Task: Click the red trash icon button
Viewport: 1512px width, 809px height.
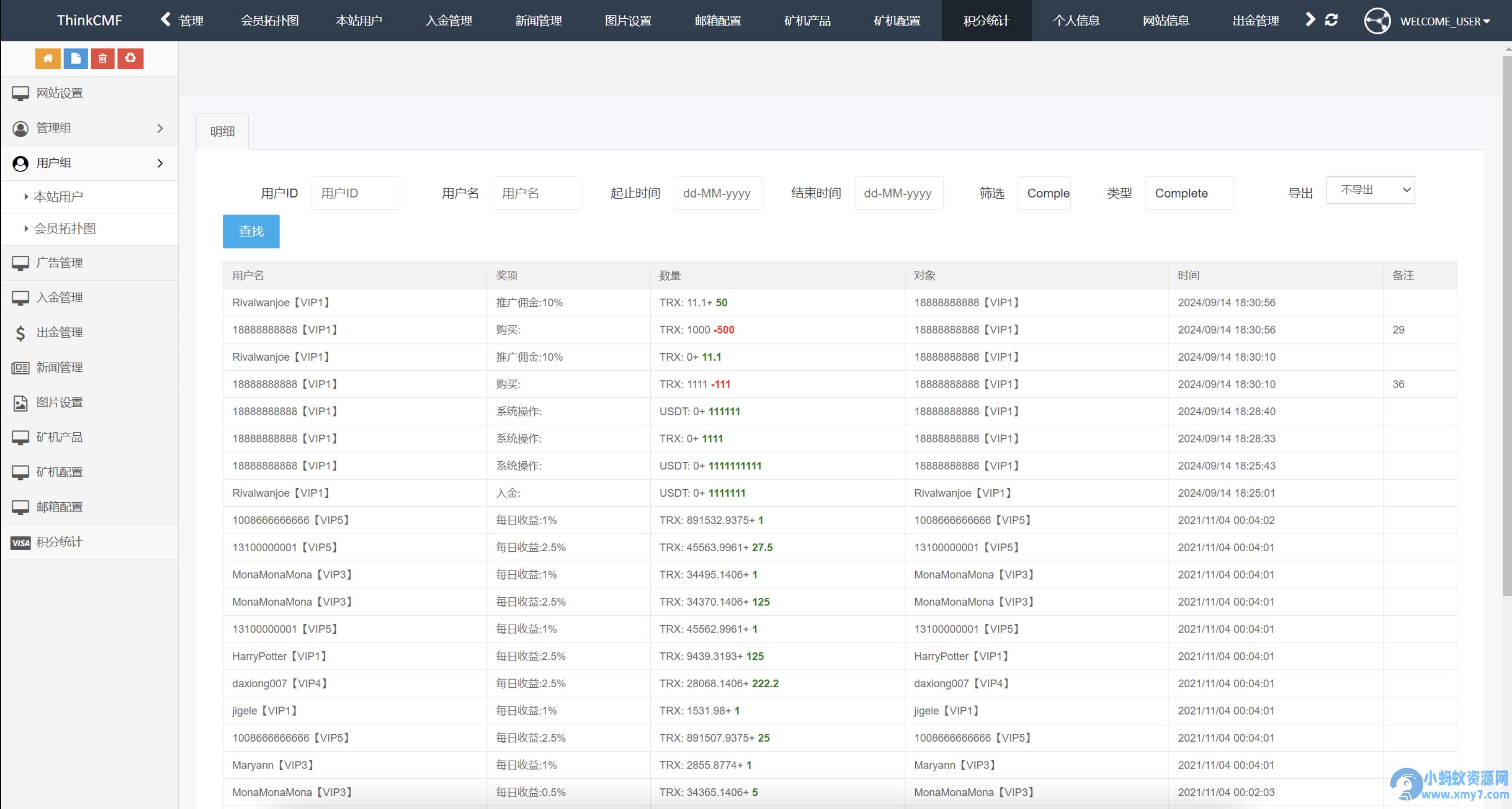Action: (103, 58)
